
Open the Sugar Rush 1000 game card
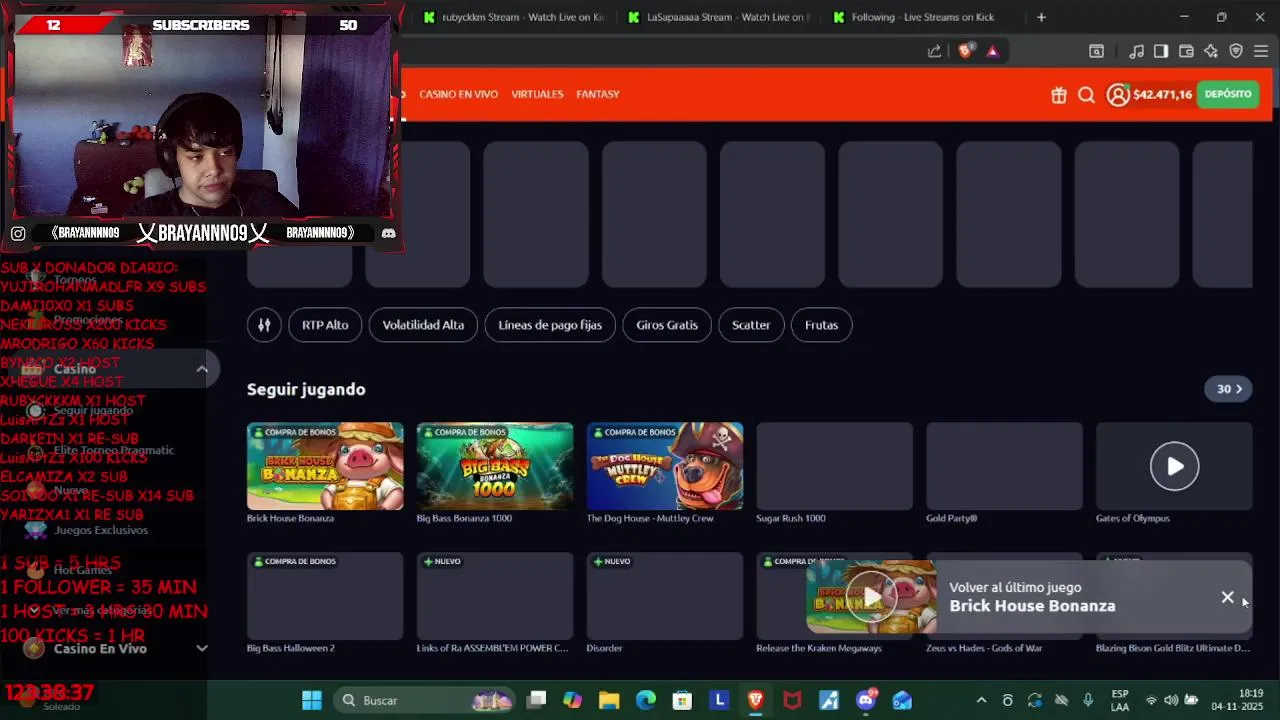835,466
